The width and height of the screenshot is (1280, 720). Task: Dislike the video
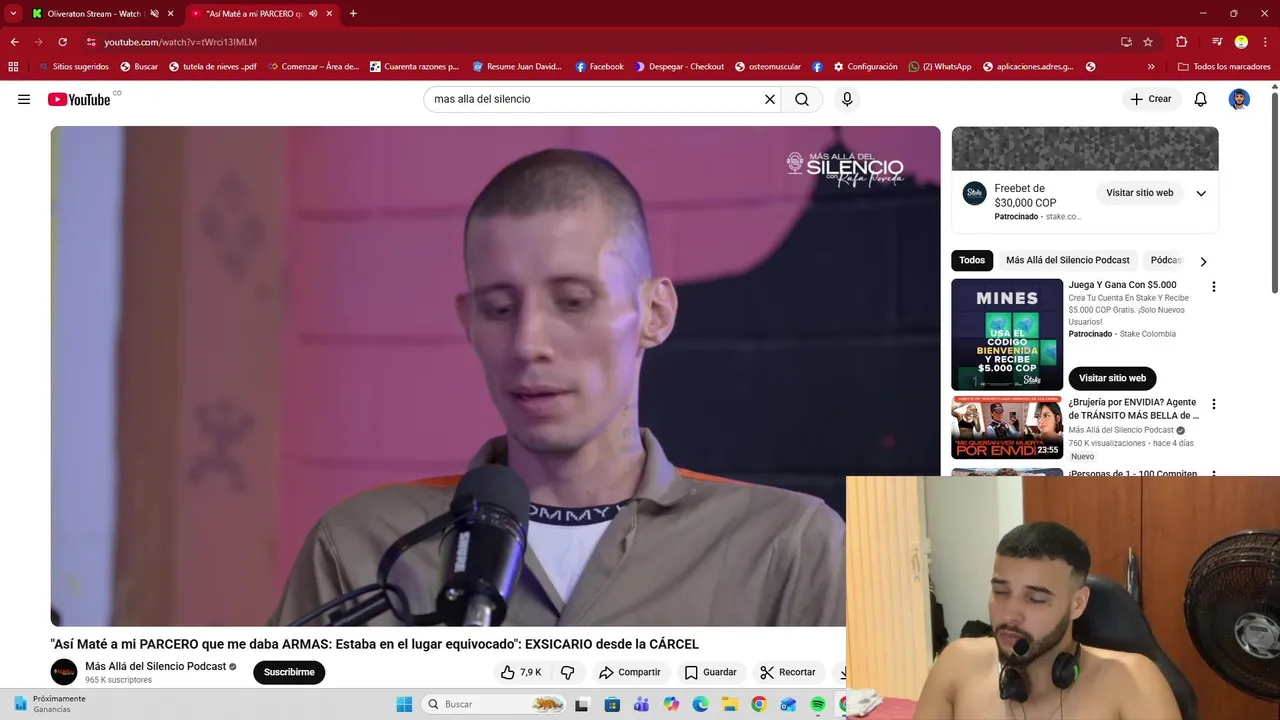tap(567, 672)
